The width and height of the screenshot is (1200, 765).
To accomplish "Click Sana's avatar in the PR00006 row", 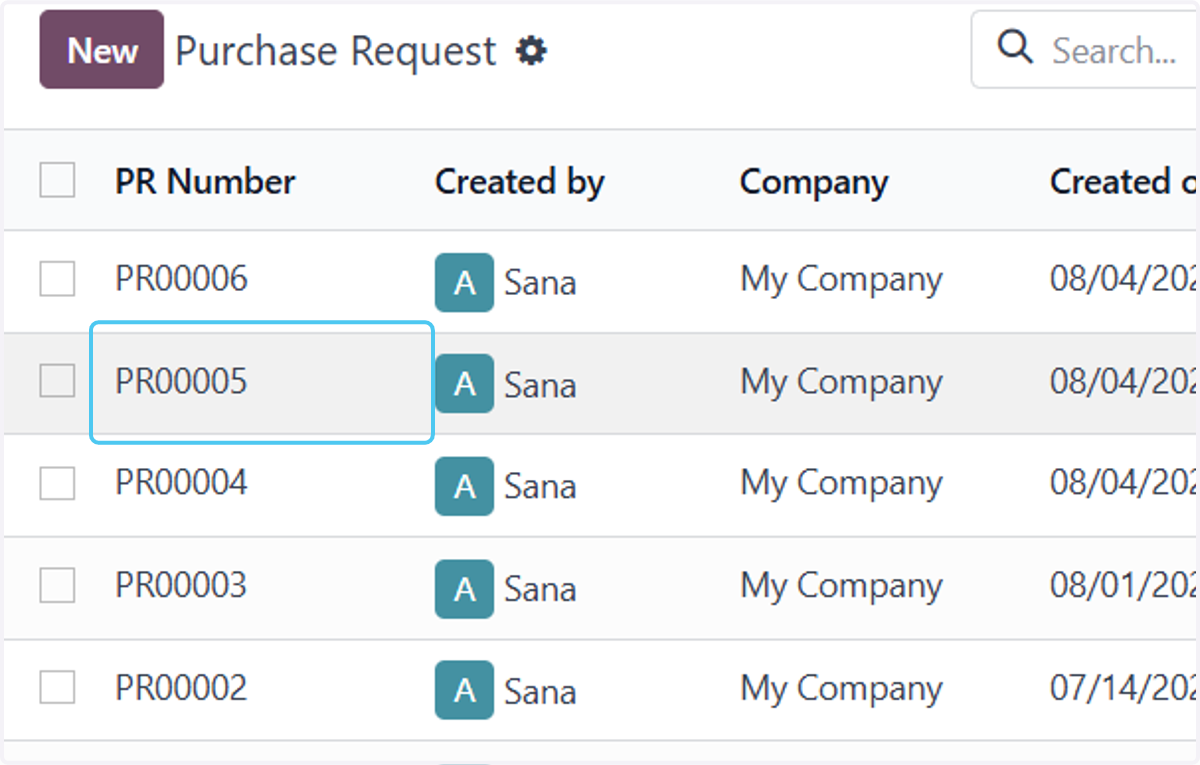I will tap(464, 282).
